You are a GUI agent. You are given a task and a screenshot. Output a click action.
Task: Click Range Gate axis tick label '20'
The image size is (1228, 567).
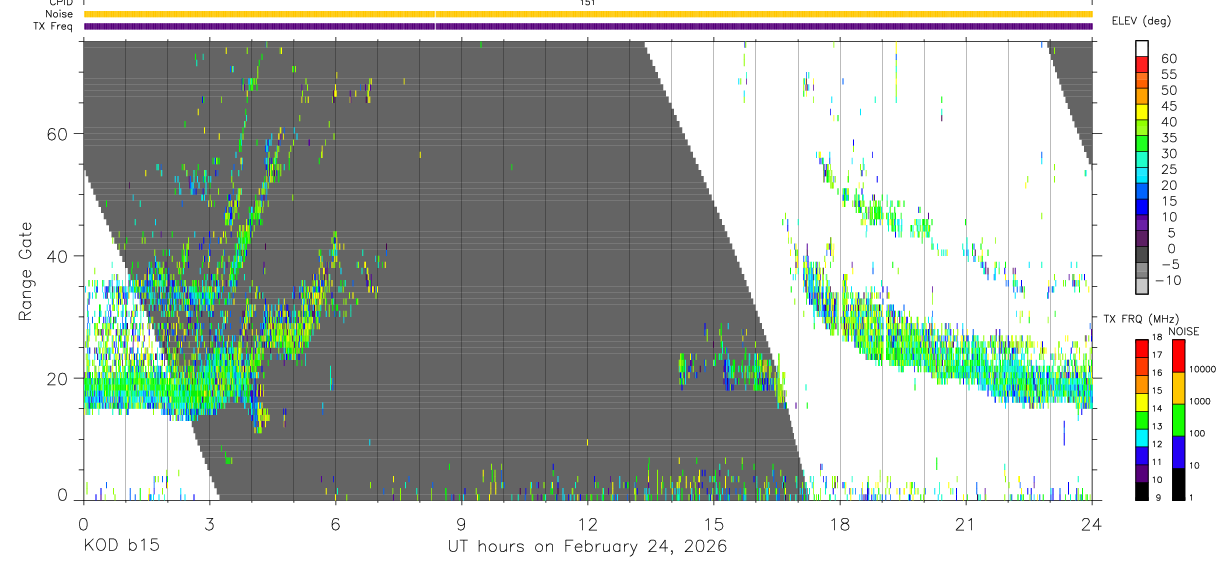pyautogui.click(x=58, y=378)
